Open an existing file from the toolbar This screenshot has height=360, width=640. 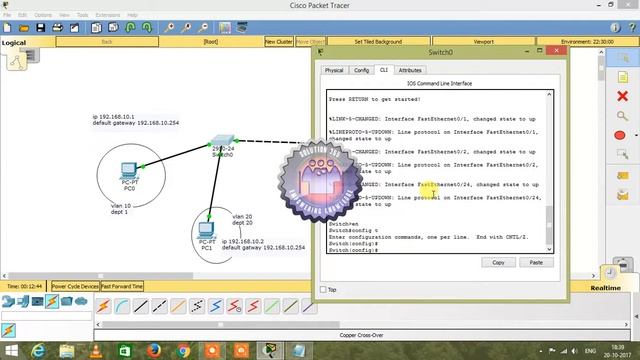24,28
